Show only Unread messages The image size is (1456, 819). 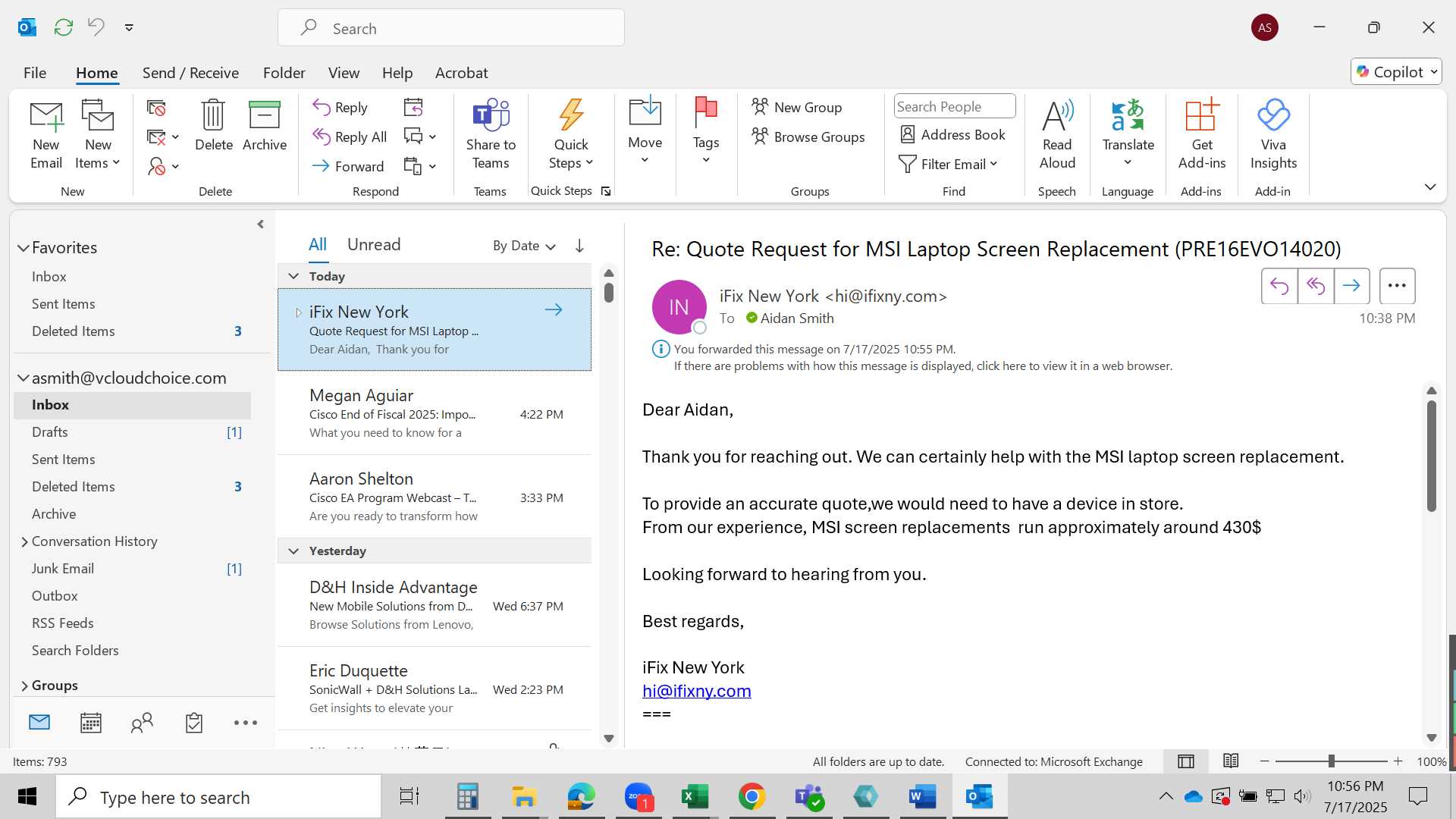coord(374,244)
